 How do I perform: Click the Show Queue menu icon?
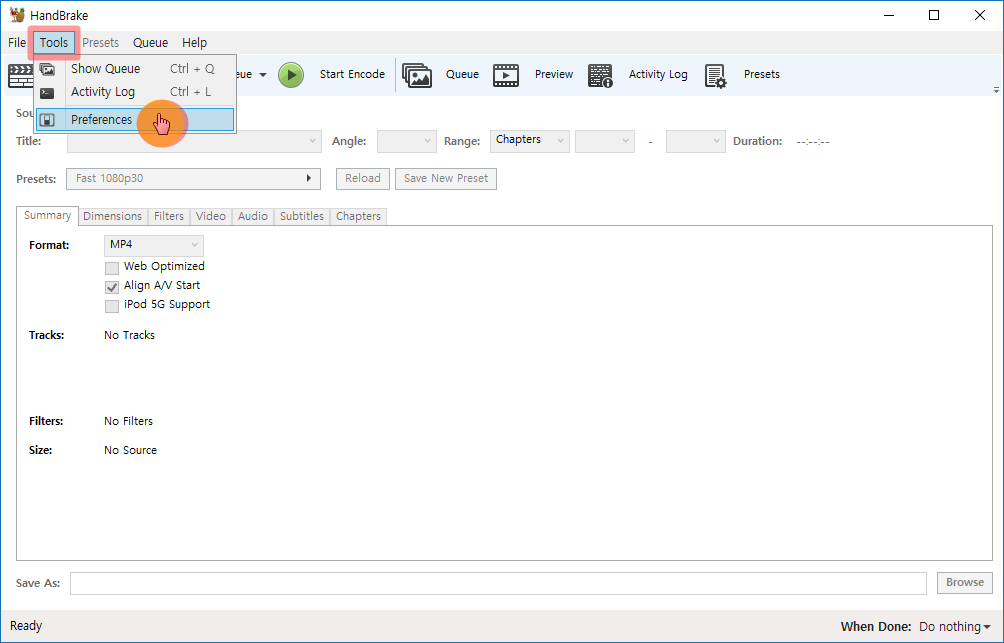pos(47,69)
